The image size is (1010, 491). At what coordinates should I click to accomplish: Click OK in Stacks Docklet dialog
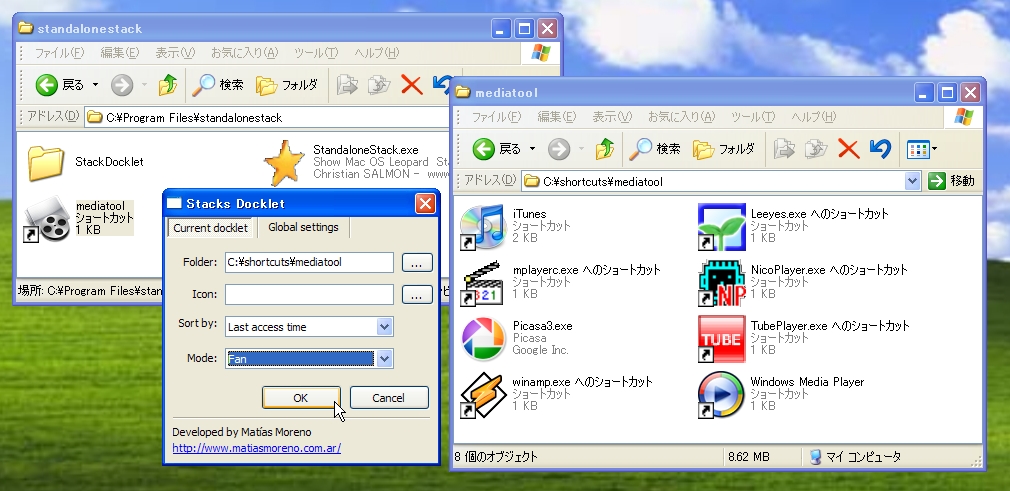[301, 398]
